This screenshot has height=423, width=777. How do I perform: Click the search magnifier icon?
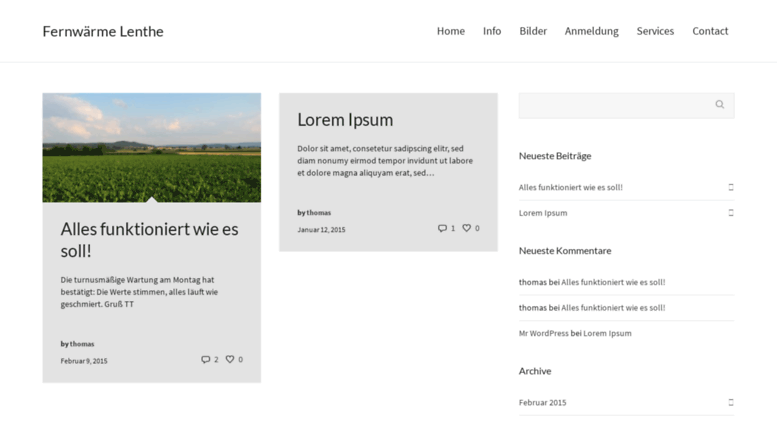[720, 105]
